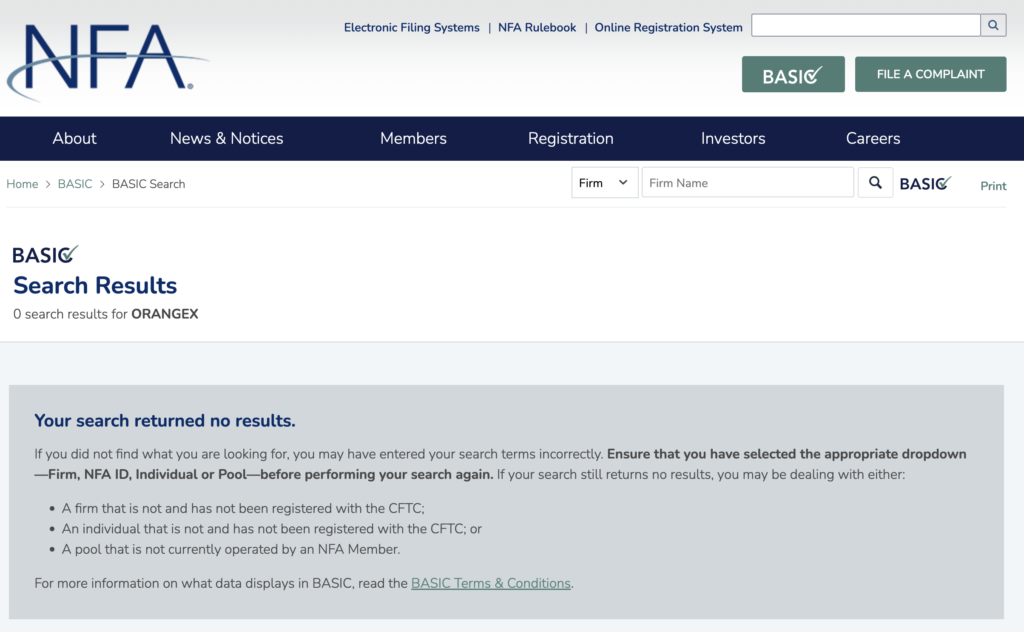Screen dimensions: 1024x632
Task: Go to the BASIC breadcrumb link
Action: [75, 184]
